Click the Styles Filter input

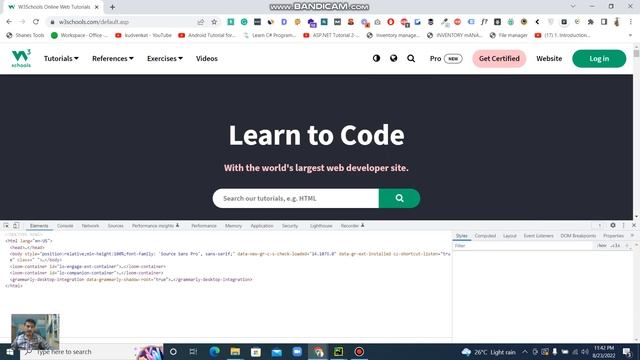pyautogui.click(x=522, y=246)
